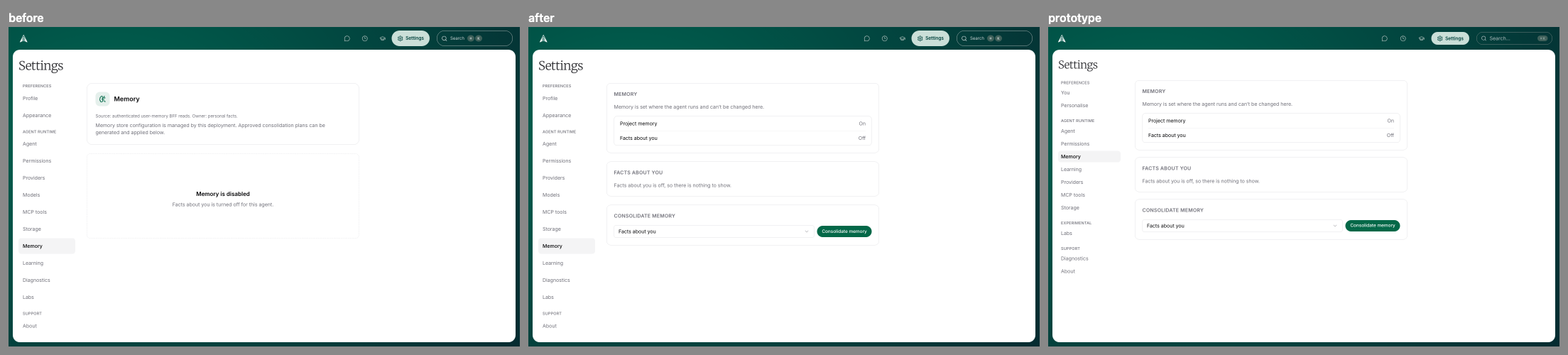Click app logo in the before panel
Image resolution: width=1568 pixels, height=355 pixels.
pyautogui.click(x=23, y=38)
